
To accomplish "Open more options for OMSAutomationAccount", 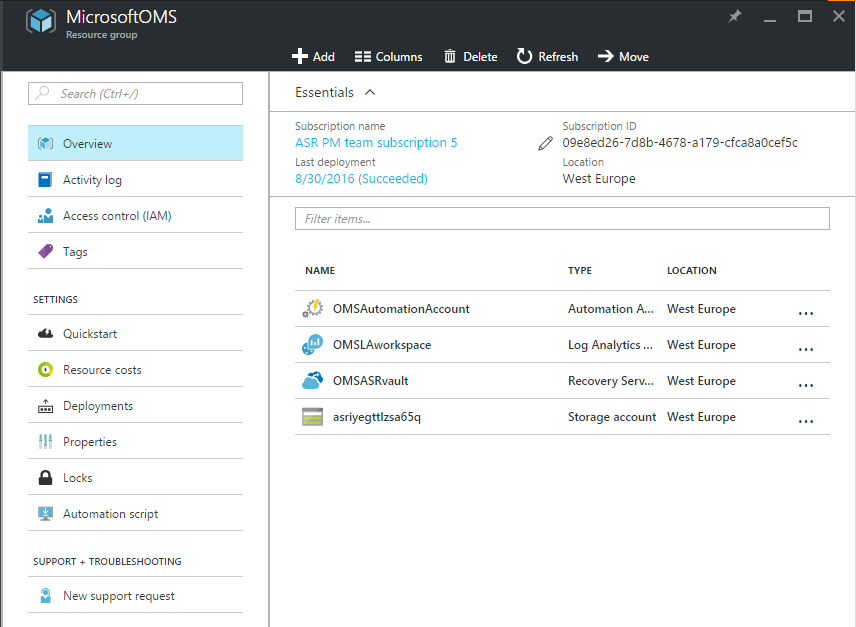I will tap(806, 313).
